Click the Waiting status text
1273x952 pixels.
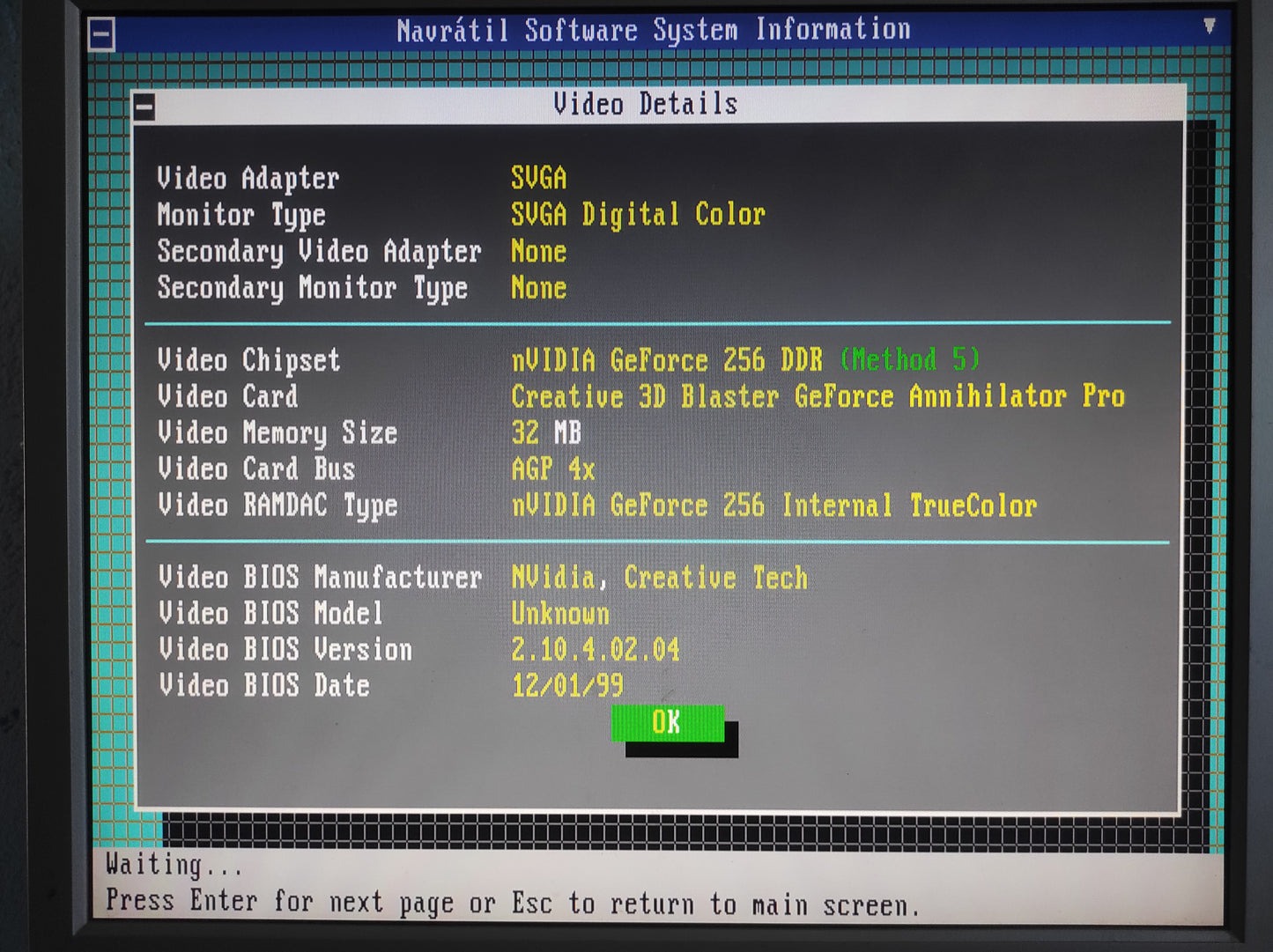(173, 866)
